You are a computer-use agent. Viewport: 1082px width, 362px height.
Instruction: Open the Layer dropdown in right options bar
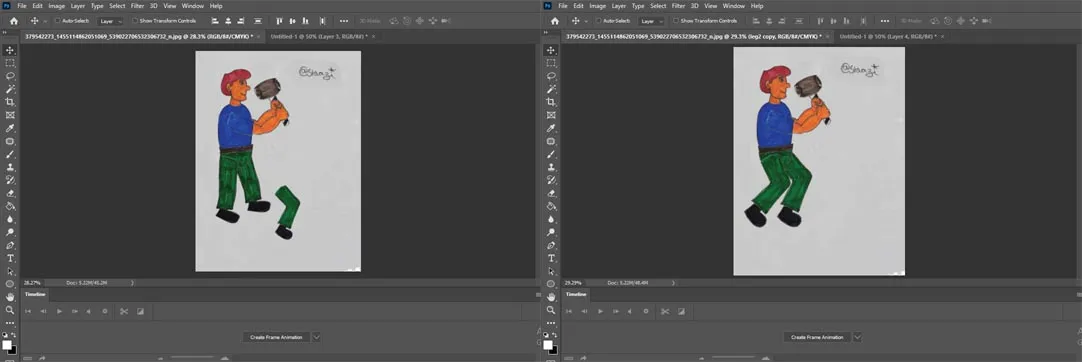[x=651, y=21]
